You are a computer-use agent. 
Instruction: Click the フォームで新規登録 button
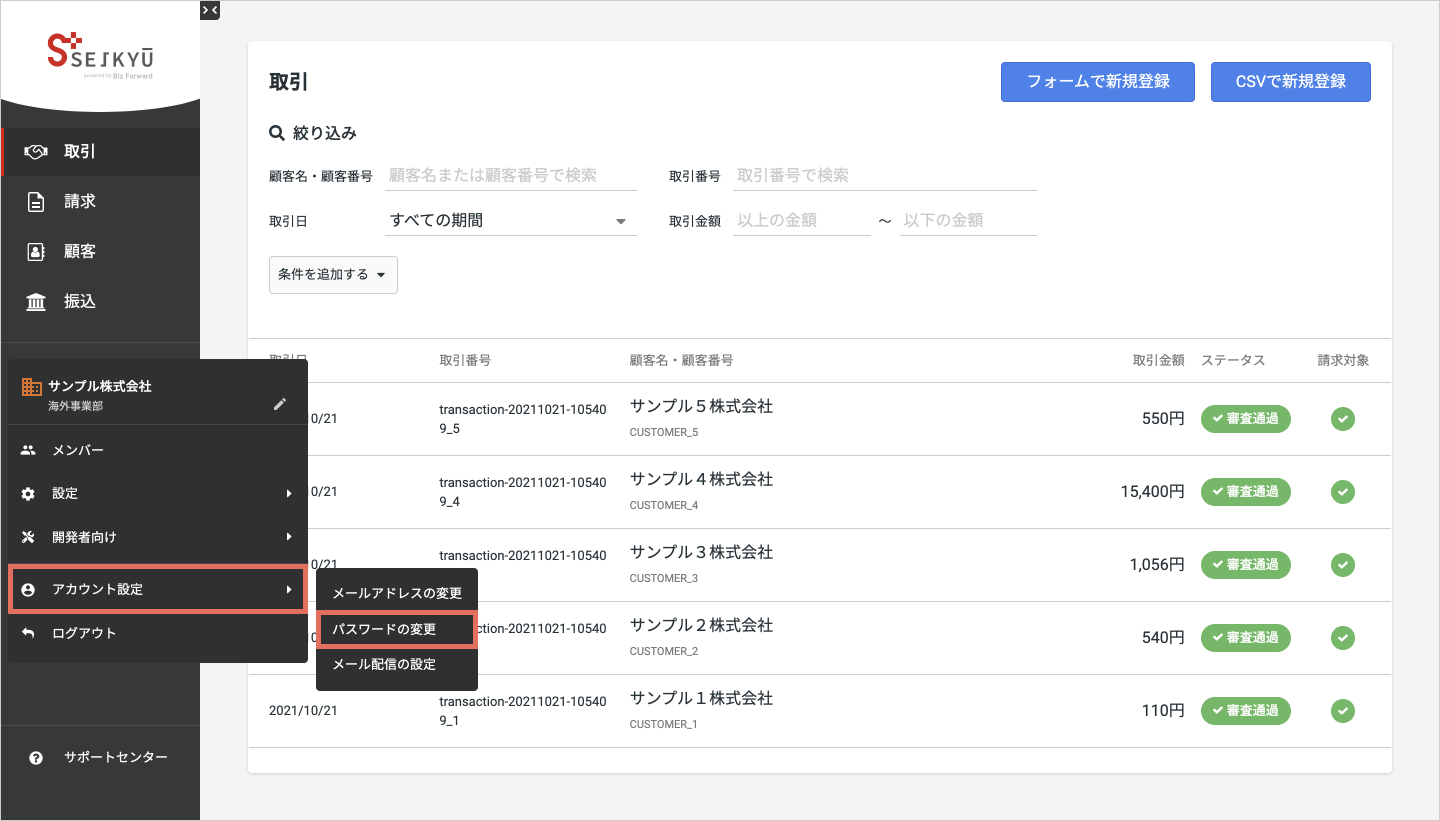(1097, 82)
